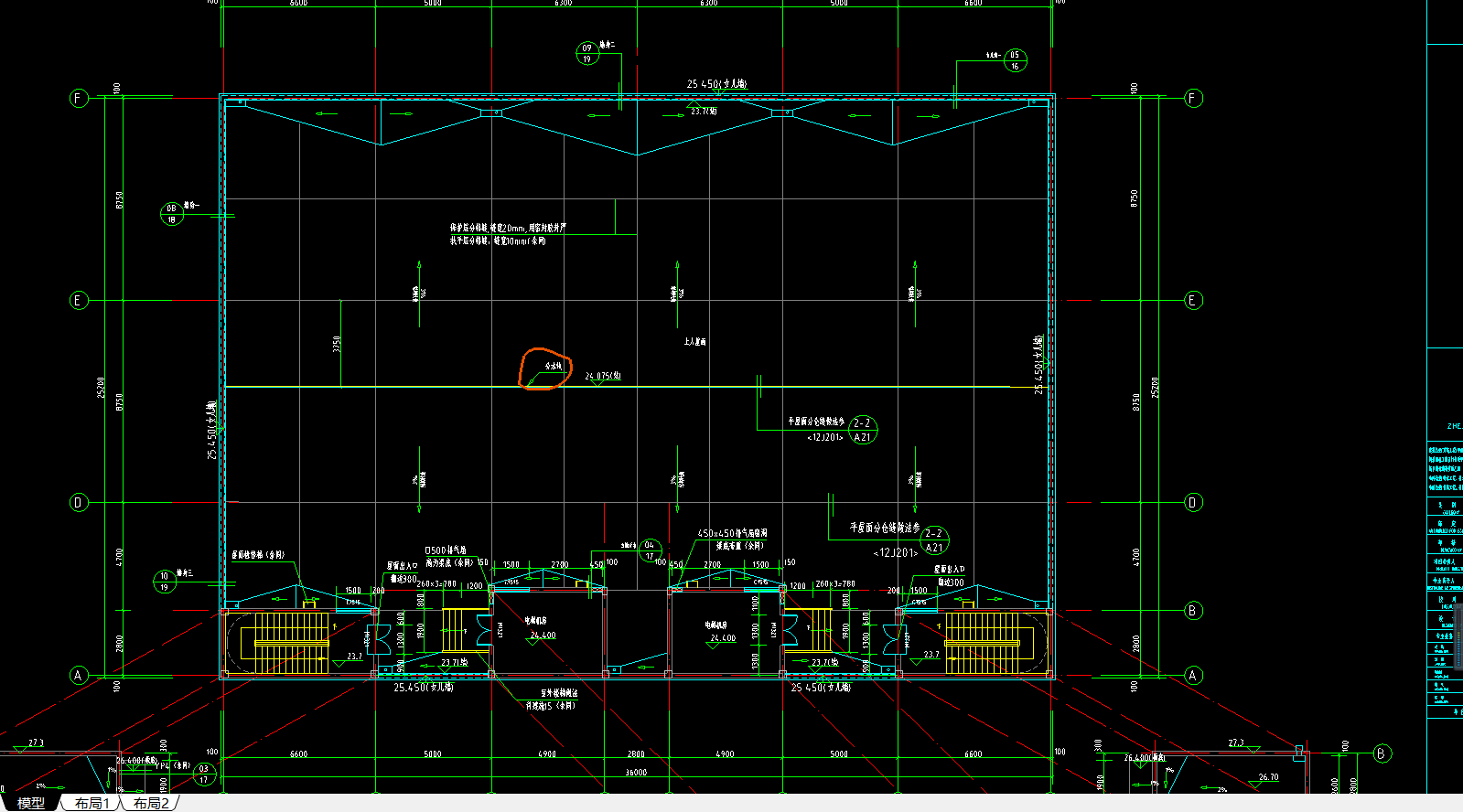Select the D500排气帽 annotation text
The height and width of the screenshot is (812, 1463).
[446, 550]
